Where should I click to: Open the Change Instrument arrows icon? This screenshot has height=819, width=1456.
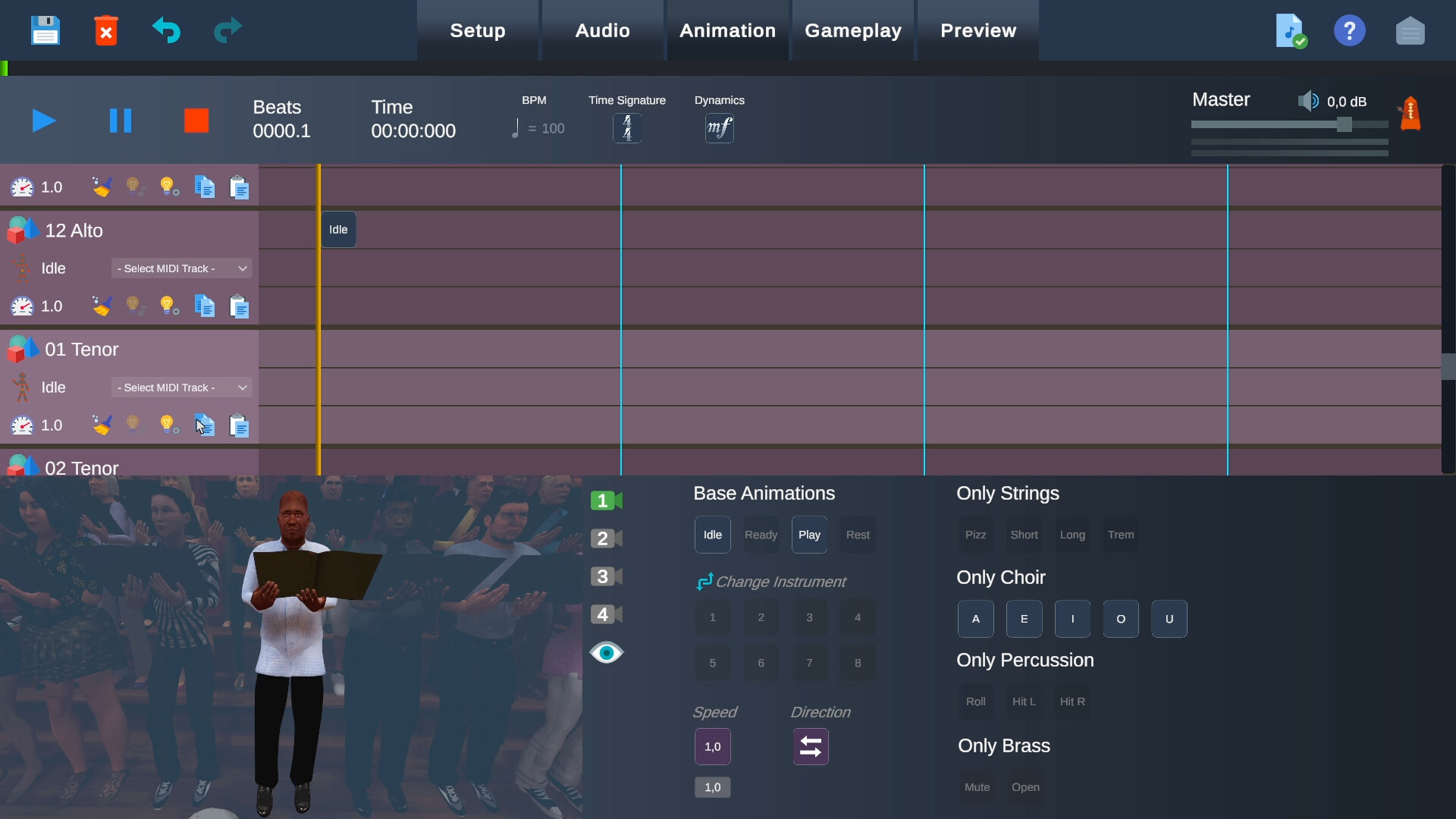point(704,582)
